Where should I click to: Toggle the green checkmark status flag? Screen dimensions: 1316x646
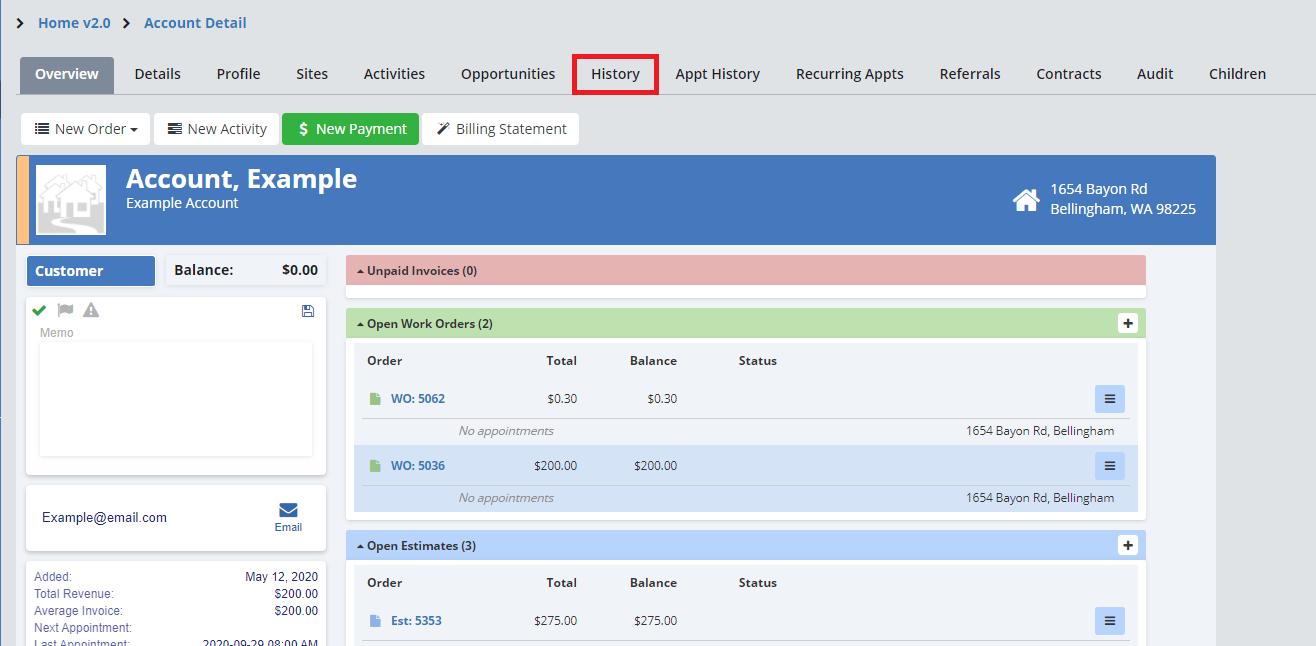pyautogui.click(x=40, y=310)
